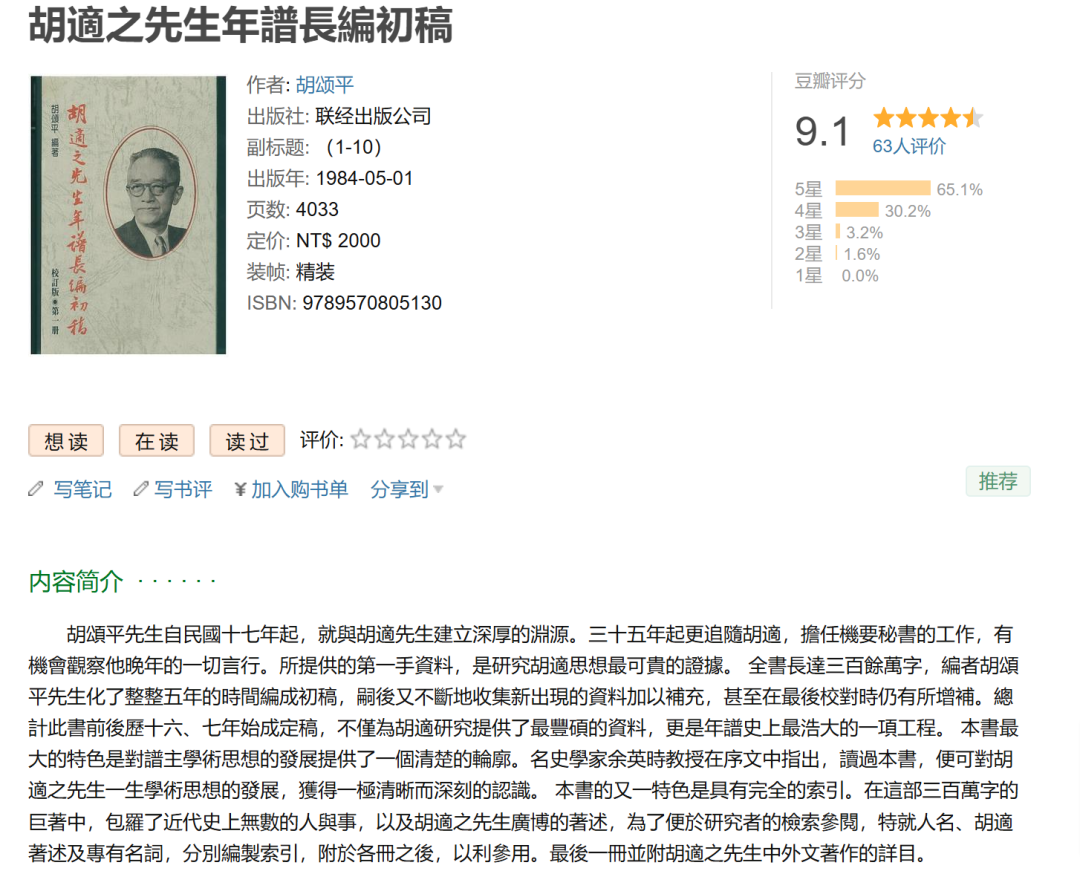Click the 内容简介 section heading

(76, 581)
